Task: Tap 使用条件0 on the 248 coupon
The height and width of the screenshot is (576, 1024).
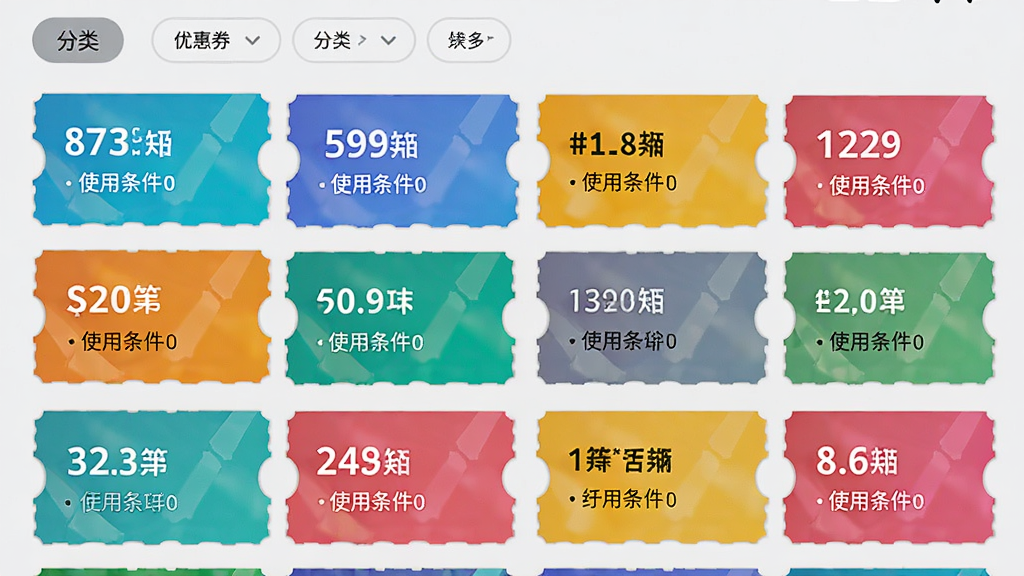Action: [377, 502]
